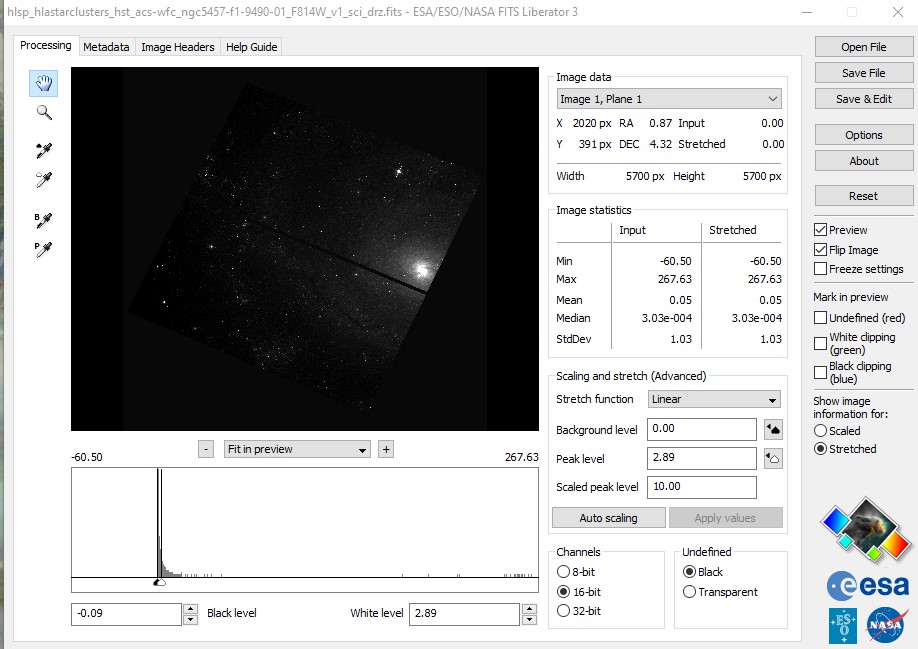Viewport: 918px width, 649px height.
Task: Switch to the Processing tab
Action: click(46, 46)
